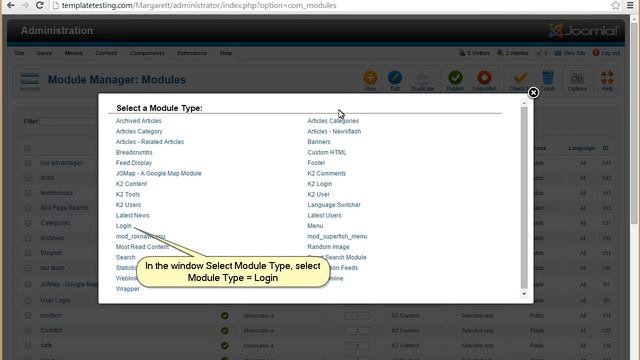Screen dimensions: 640x360
Task: Close the Select a Module Type popup
Action: tap(533, 93)
